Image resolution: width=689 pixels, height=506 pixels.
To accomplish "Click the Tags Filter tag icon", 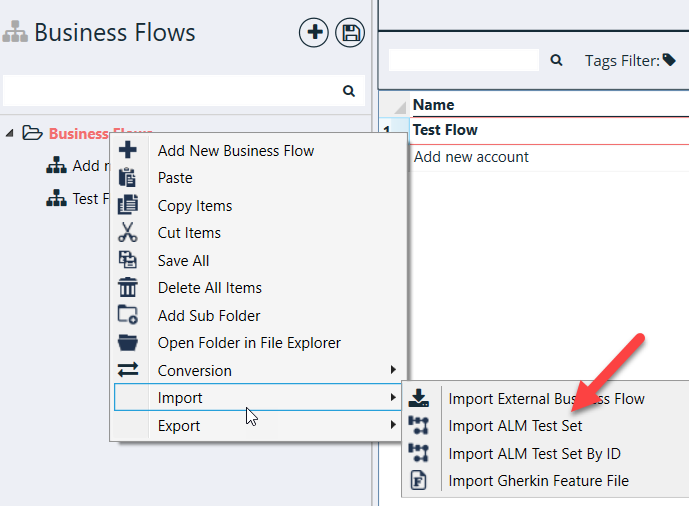I will [669, 61].
